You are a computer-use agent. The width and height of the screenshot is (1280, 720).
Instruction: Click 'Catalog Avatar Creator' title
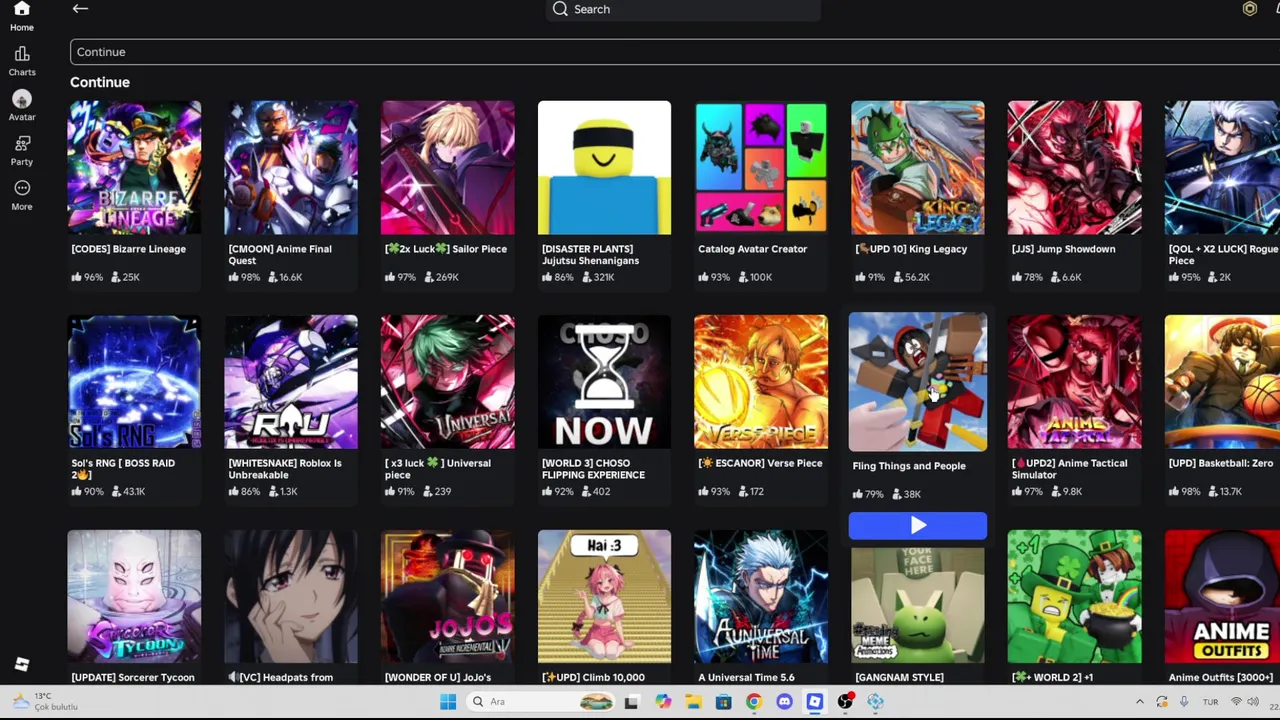(752, 249)
